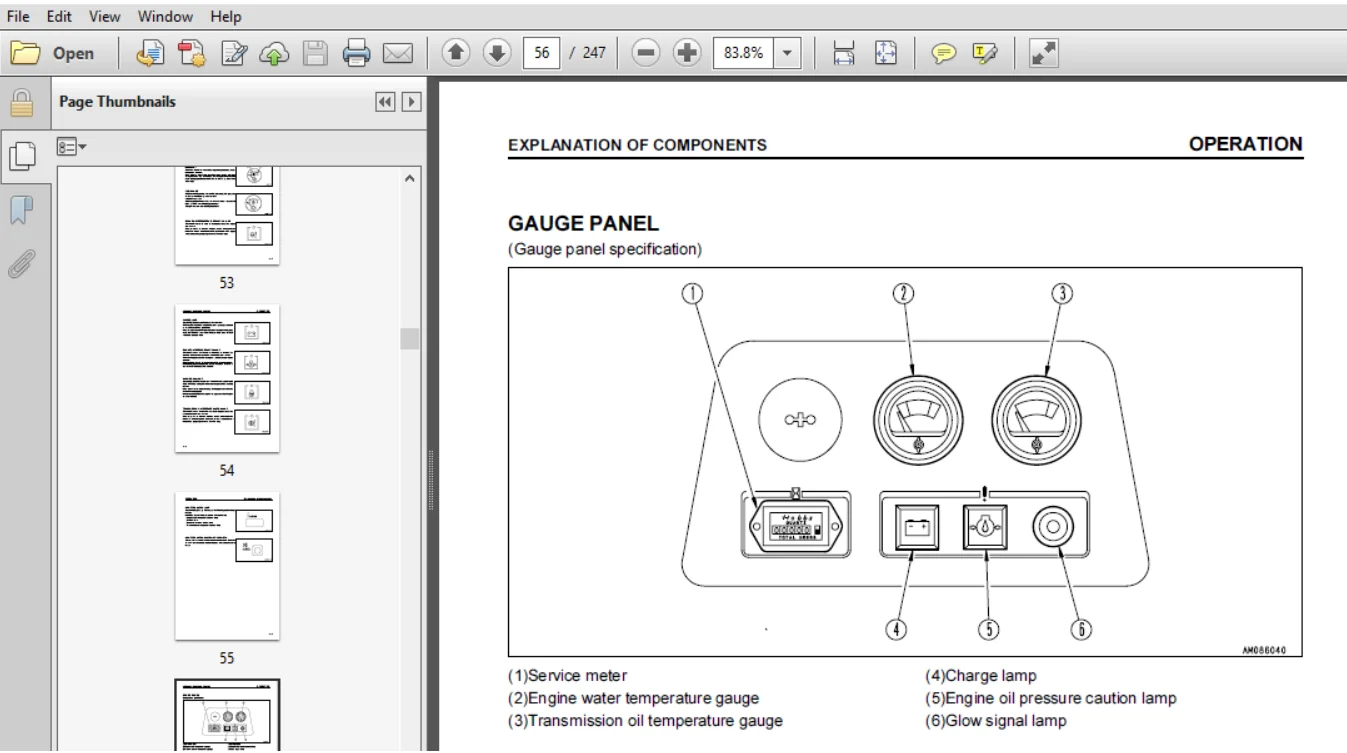Add a sticky note comment
1347x753 pixels.
point(943,54)
